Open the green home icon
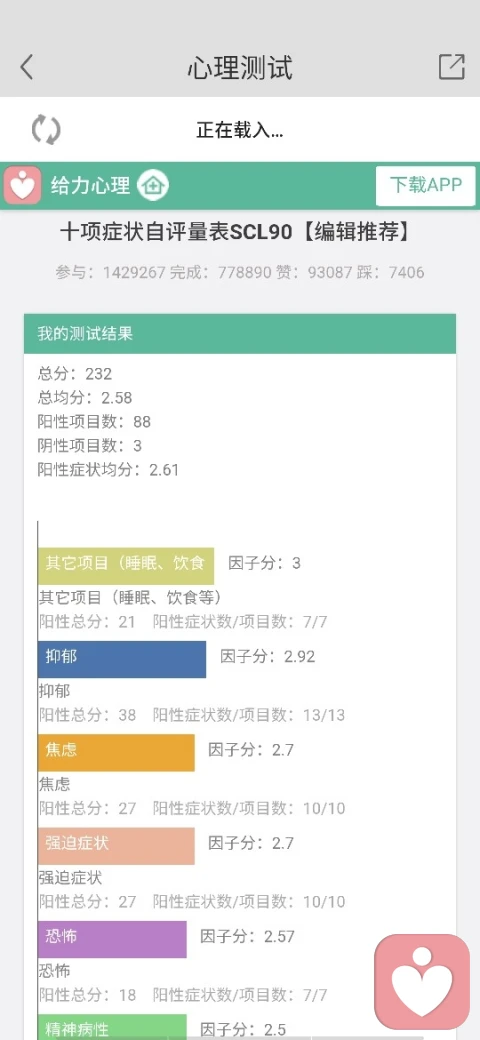The image size is (480, 1040). (153, 185)
